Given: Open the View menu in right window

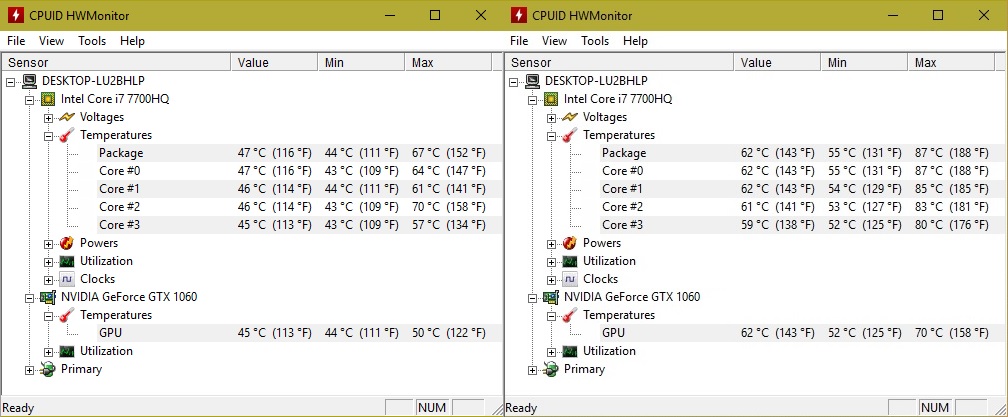Looking at the screenshot, I should tap(555, 41).
